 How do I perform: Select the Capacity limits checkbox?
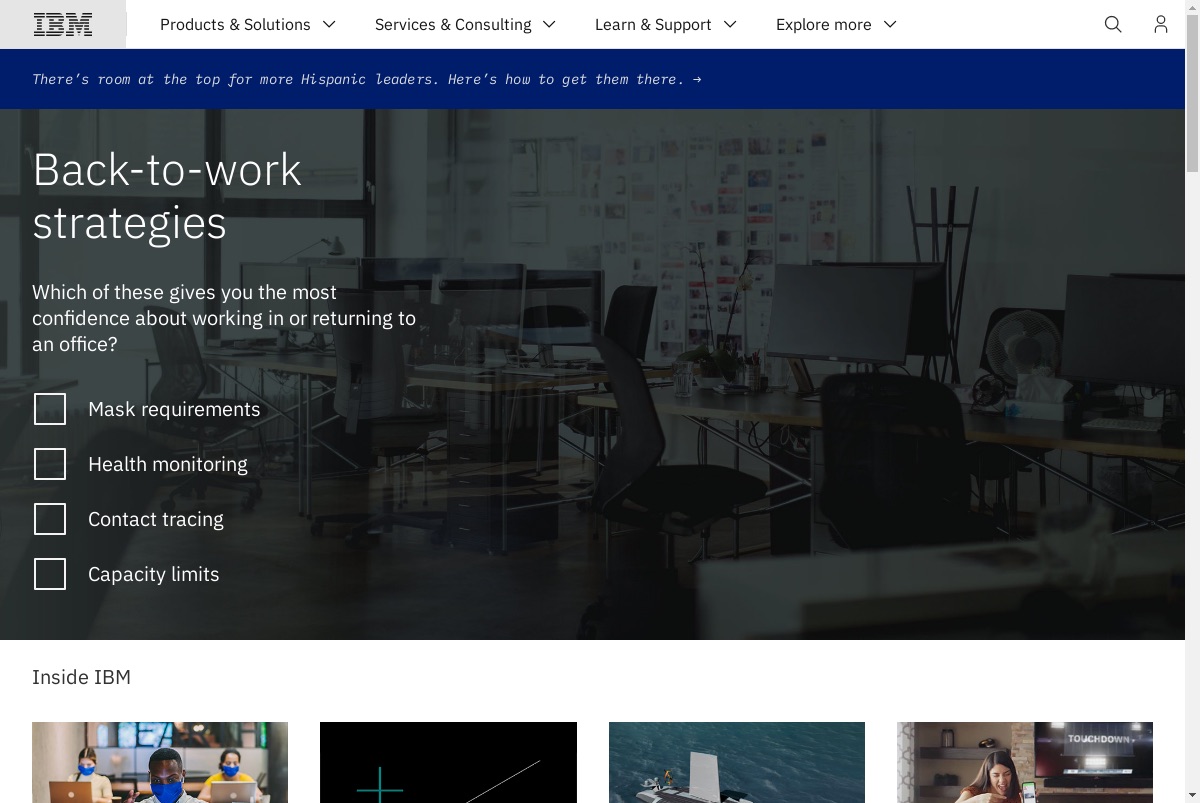50,574
